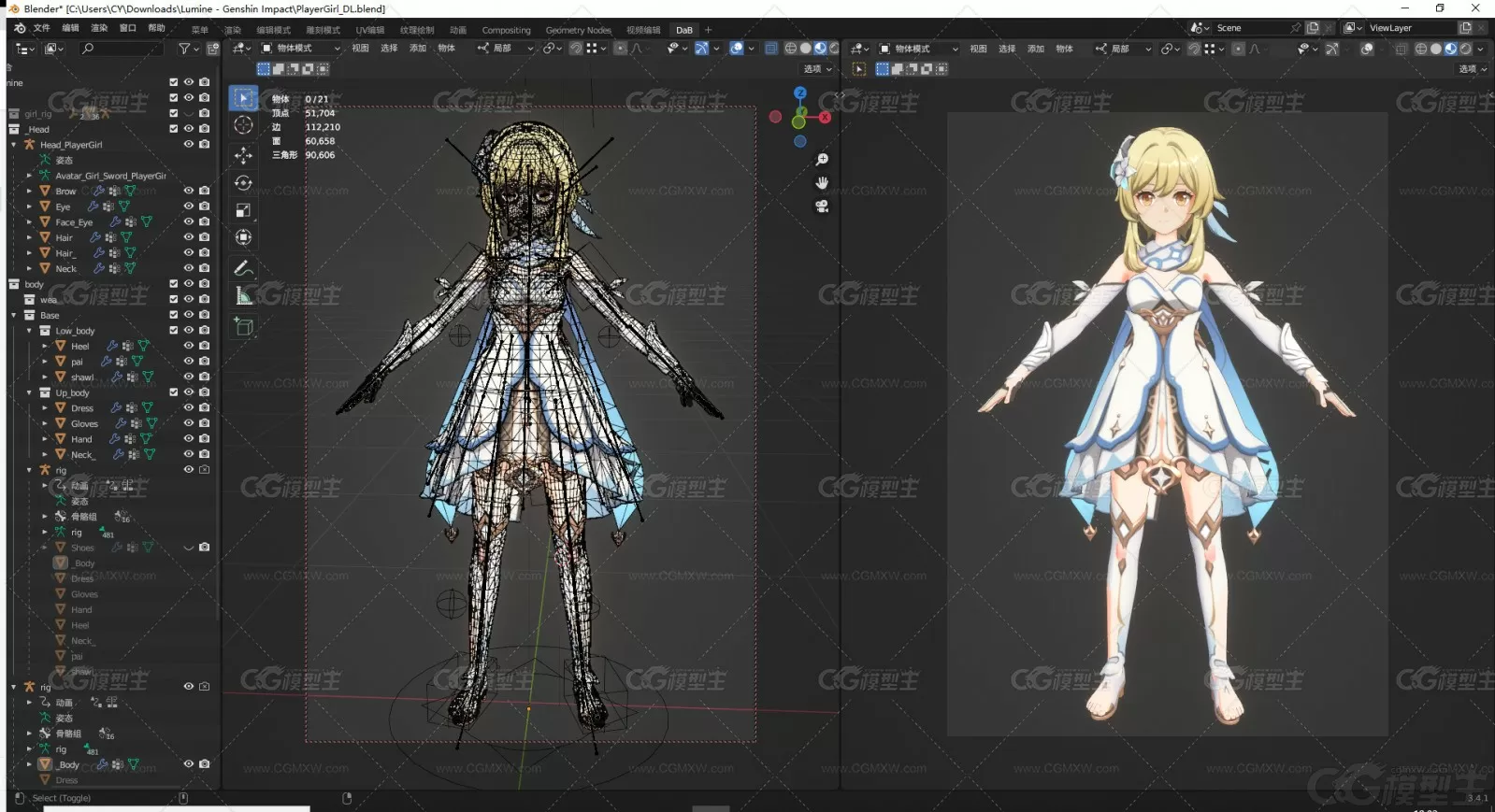Hide Face_Eye object with eye icon

[x=188, y=221]
